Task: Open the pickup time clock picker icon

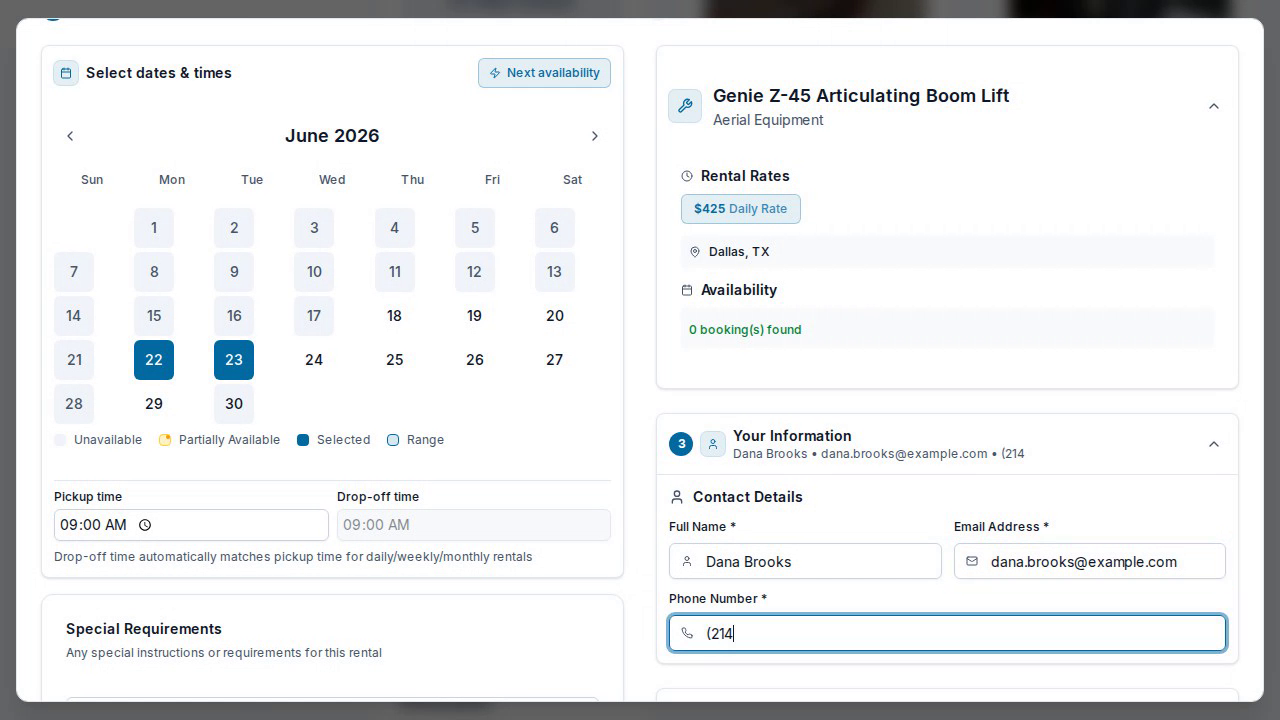Action: coord(145,525)
